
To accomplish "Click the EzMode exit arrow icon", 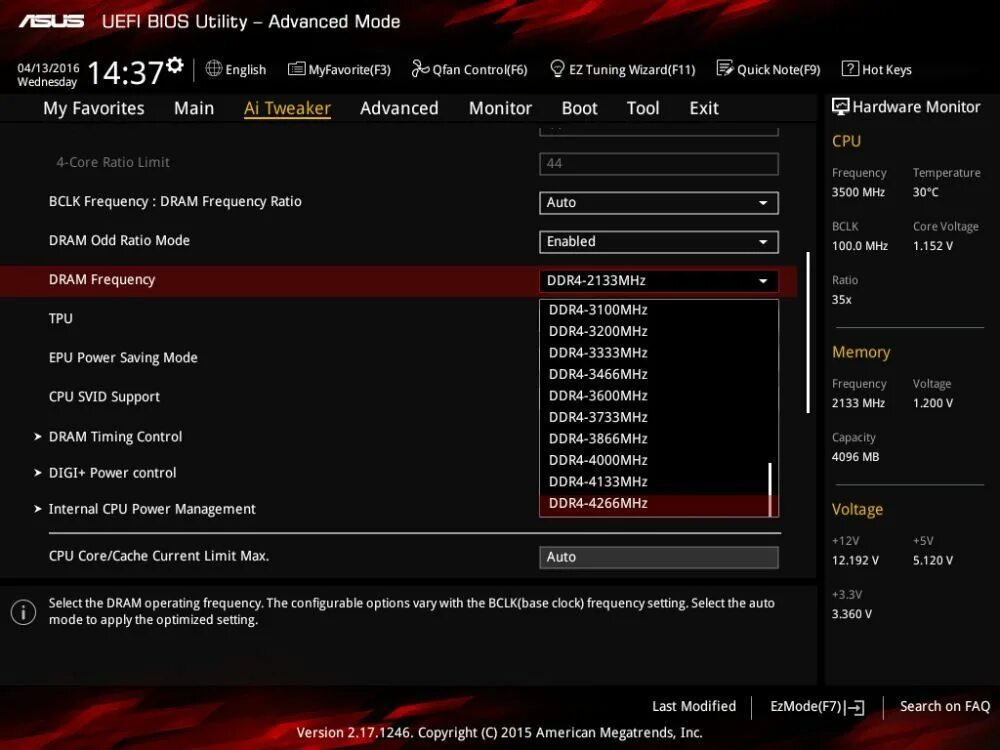I will 855,707.
